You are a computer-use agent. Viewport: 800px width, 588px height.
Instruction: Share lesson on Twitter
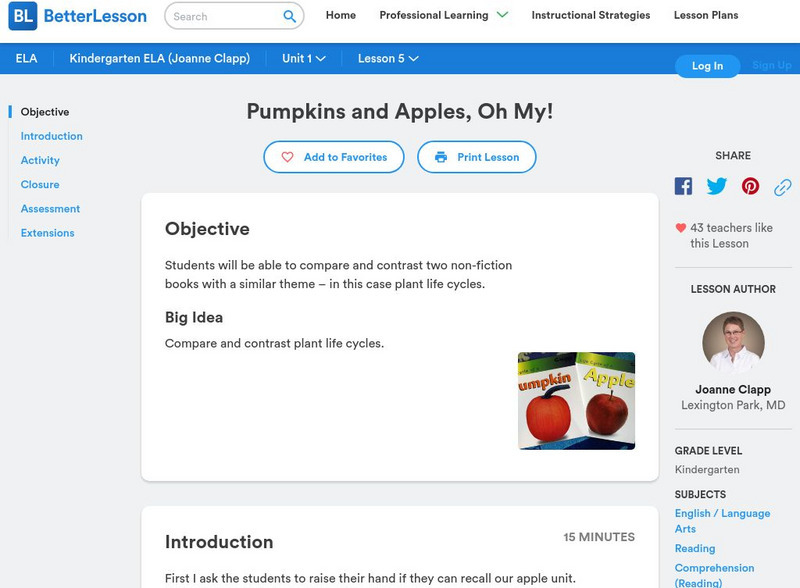717,186
